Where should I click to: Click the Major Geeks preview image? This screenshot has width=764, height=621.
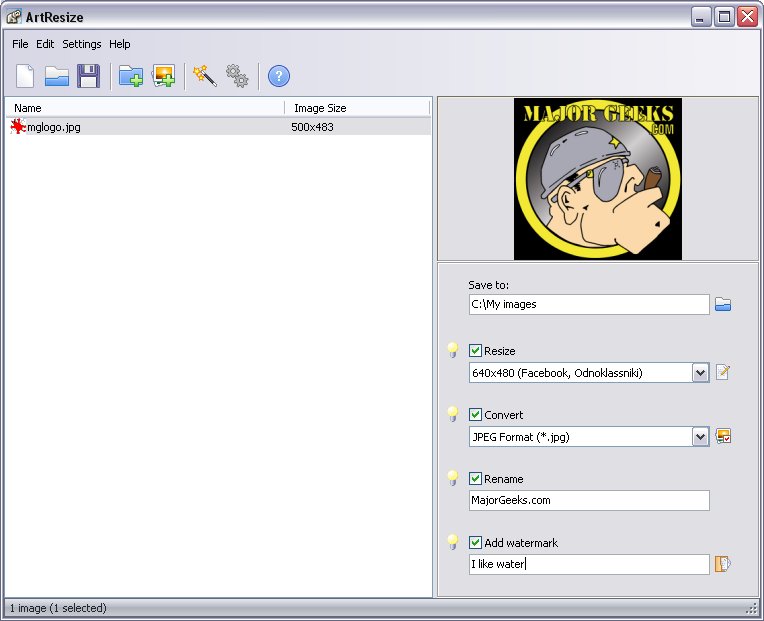pos(598,179)
